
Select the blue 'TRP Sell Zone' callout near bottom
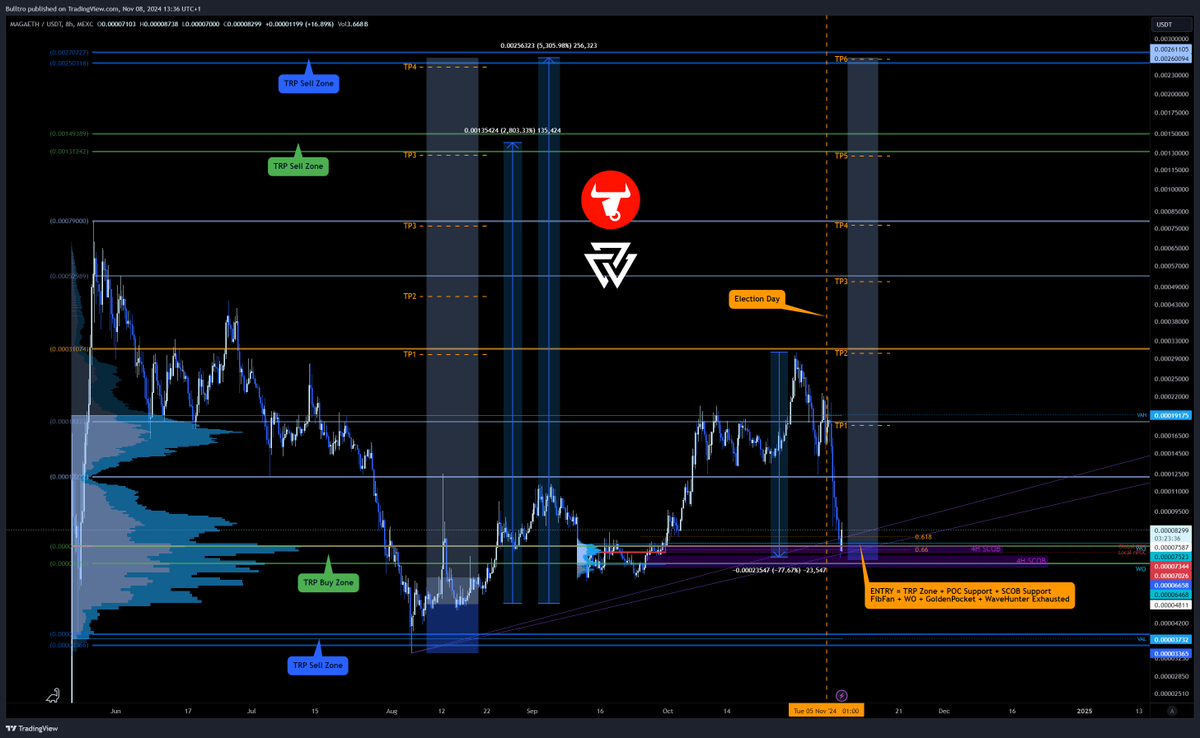coord(318,664)
